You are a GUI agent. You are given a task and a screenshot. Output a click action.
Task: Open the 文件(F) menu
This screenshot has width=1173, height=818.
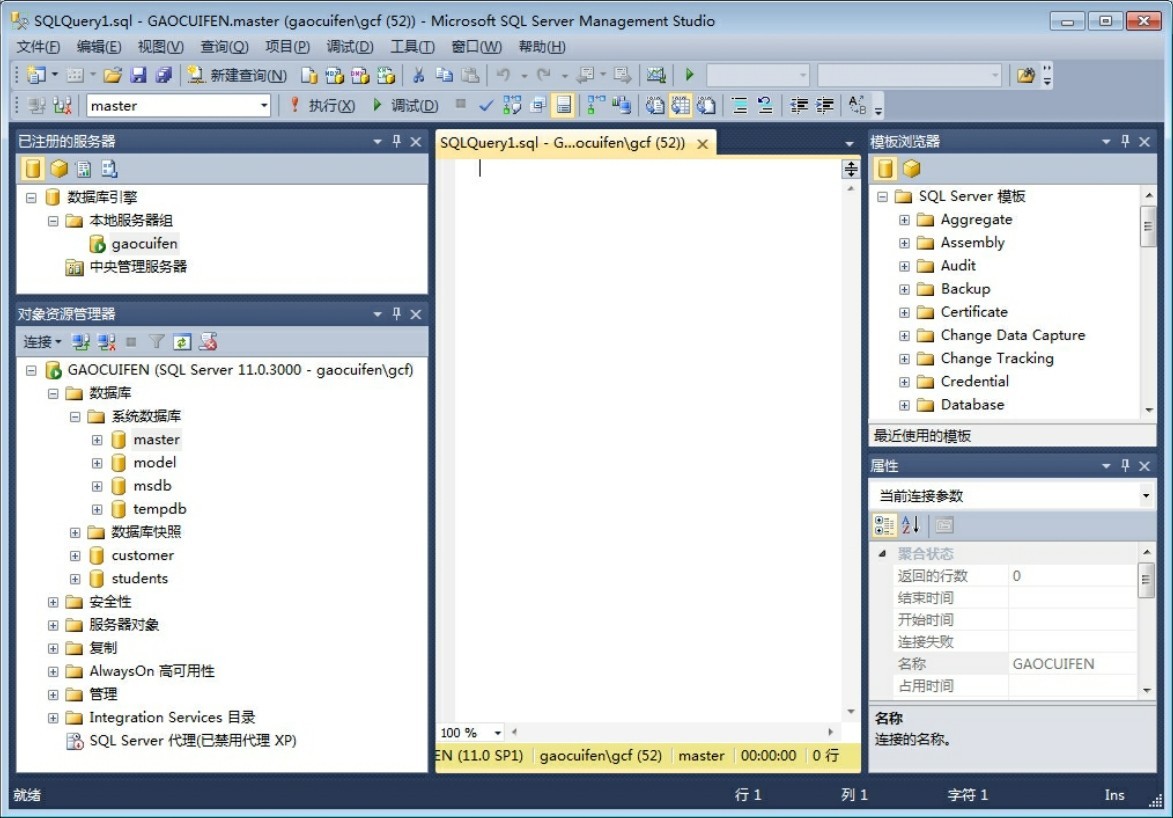click(x=38, y=47)
